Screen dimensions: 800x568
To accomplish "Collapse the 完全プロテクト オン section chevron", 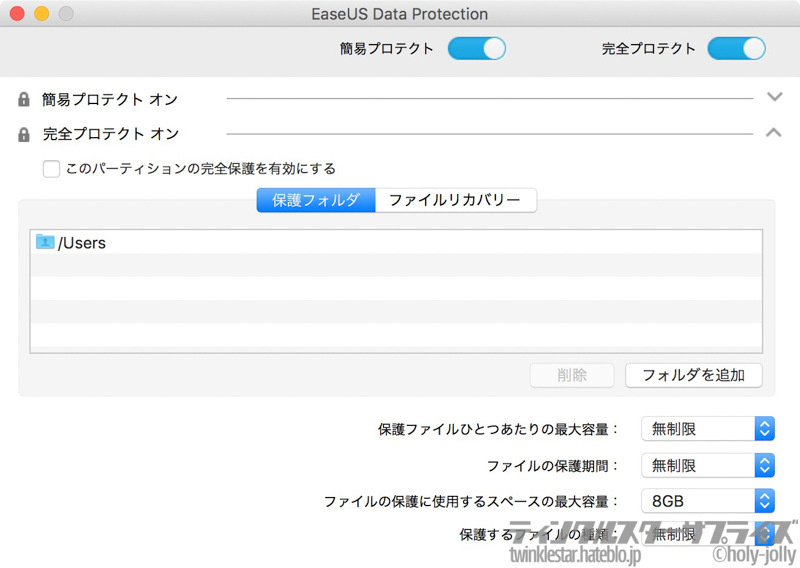I will pyautogui.click(x=774, y=133).
